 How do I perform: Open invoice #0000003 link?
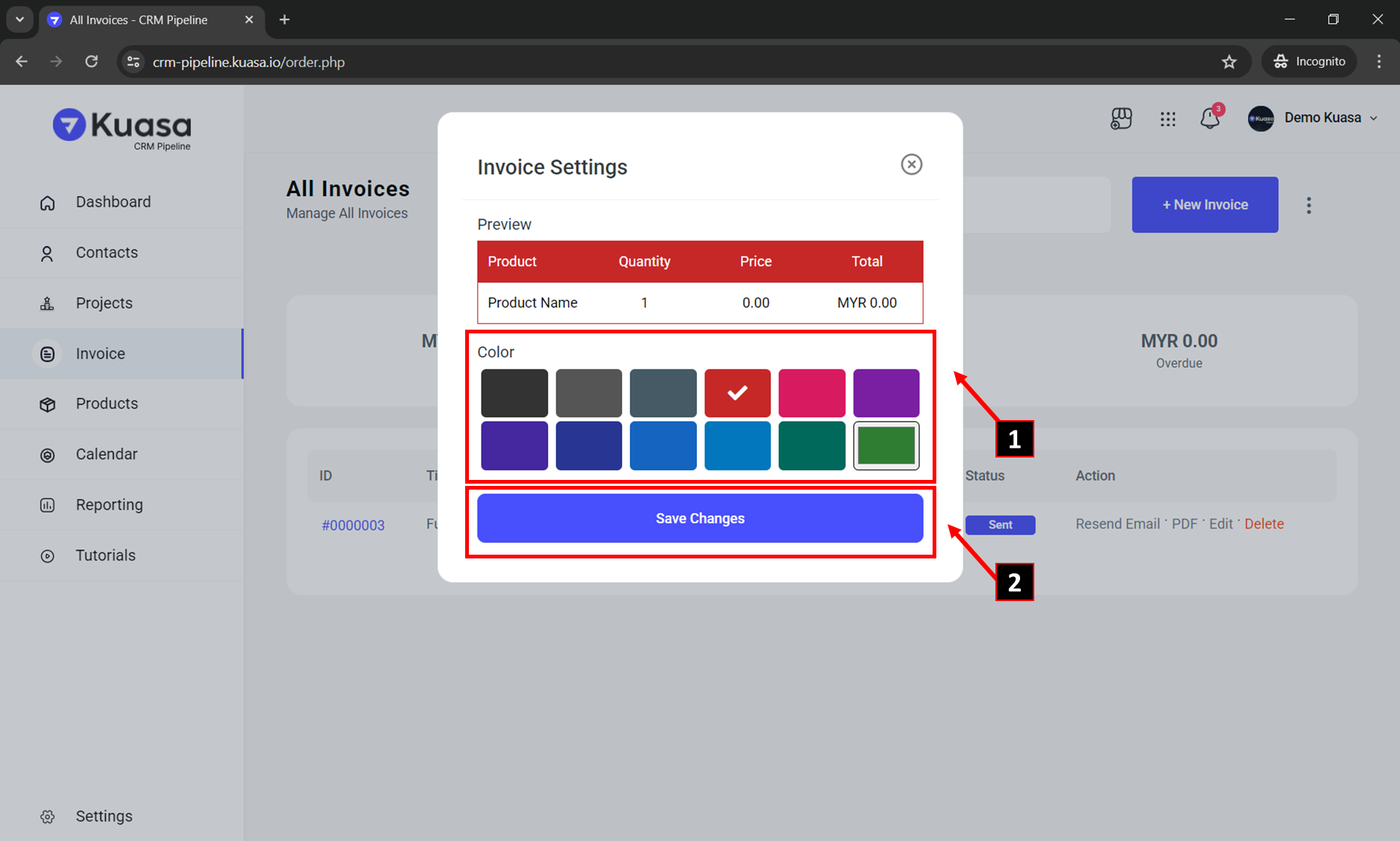[353, 525]
